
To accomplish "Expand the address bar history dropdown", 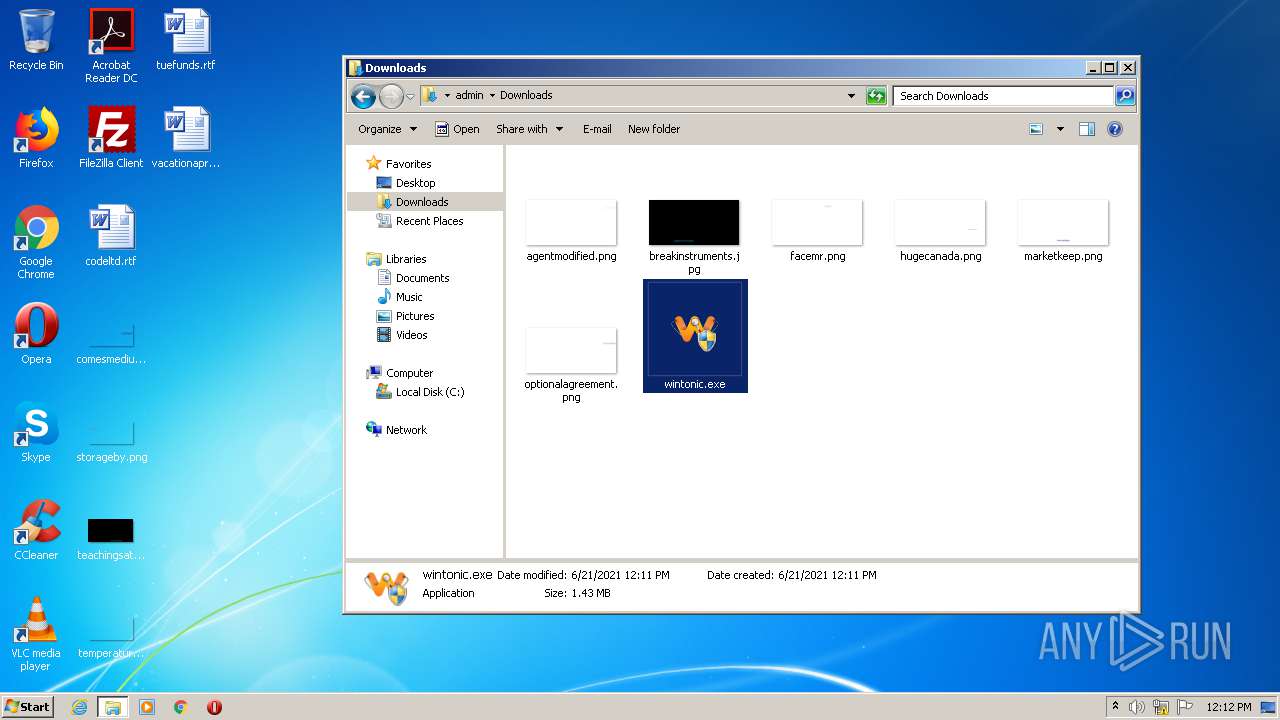I will point(851,96).
